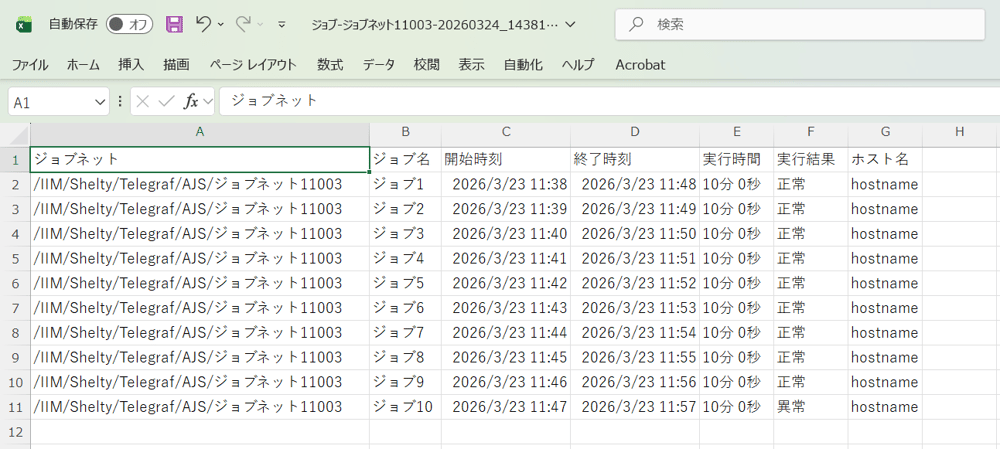Select row 12 header
Image resolution: width=1000 pixels, height=449 pixels.
(15, 432)
